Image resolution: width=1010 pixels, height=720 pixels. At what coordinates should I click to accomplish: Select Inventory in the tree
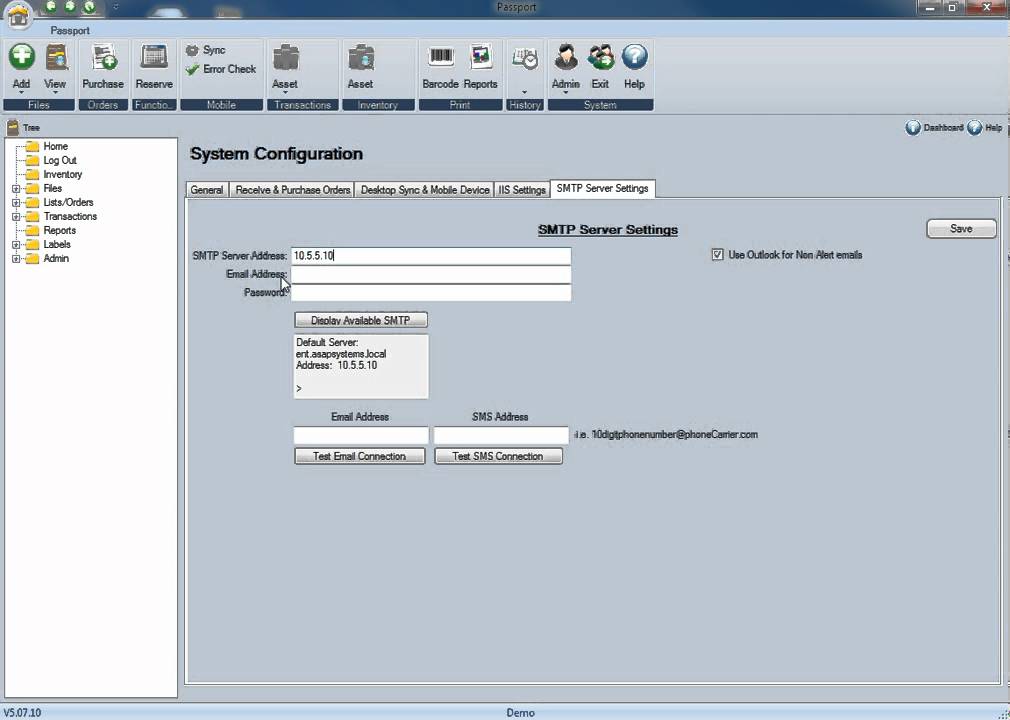pyautogui.click(x=62, y=175)
